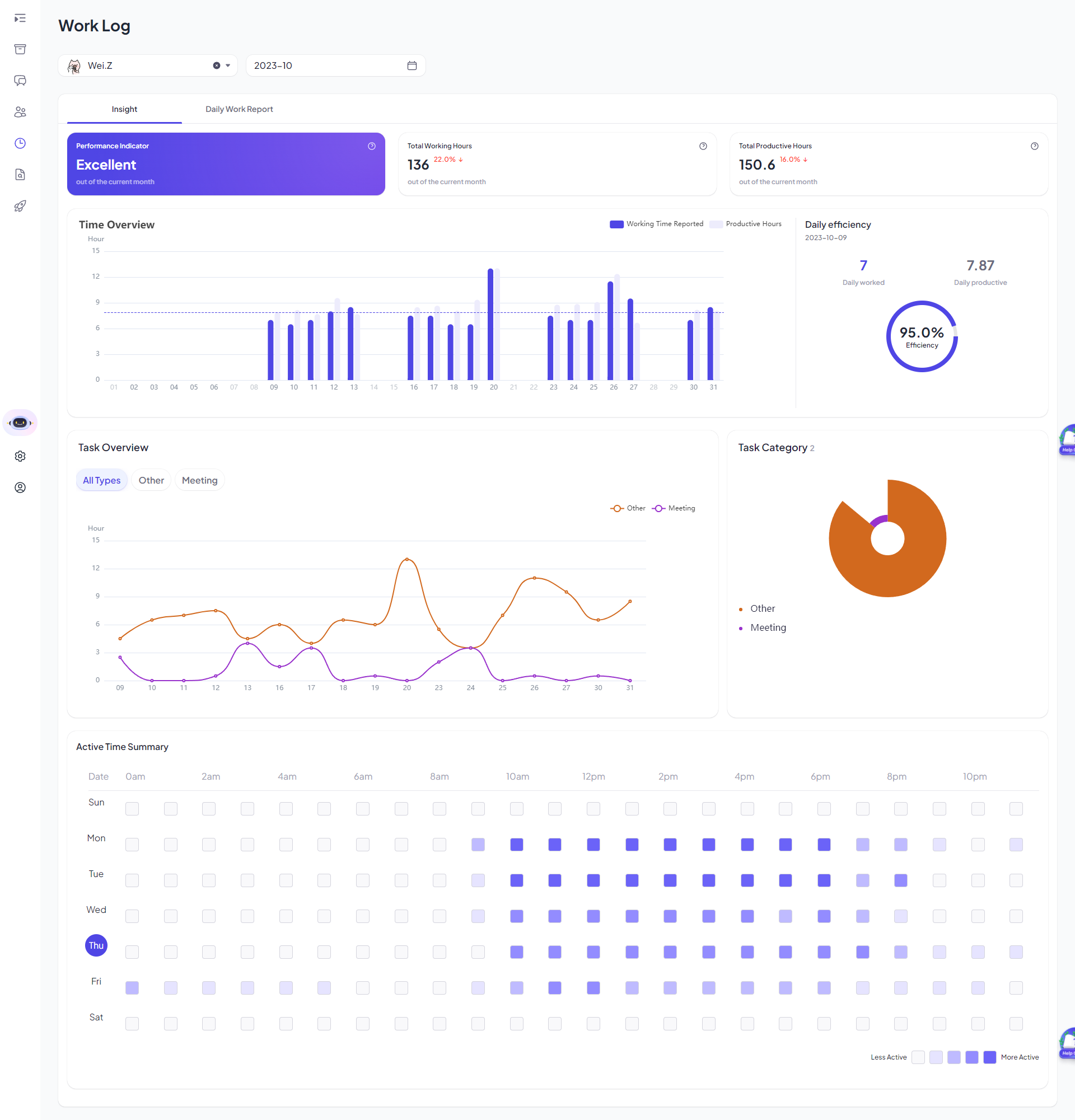Click the bar for day 20
Viewport: 1075px width, 1120px height.
click(490, 325)
